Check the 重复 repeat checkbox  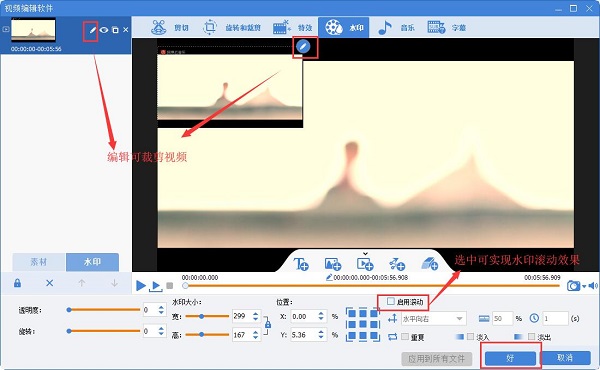coord(405,336)
